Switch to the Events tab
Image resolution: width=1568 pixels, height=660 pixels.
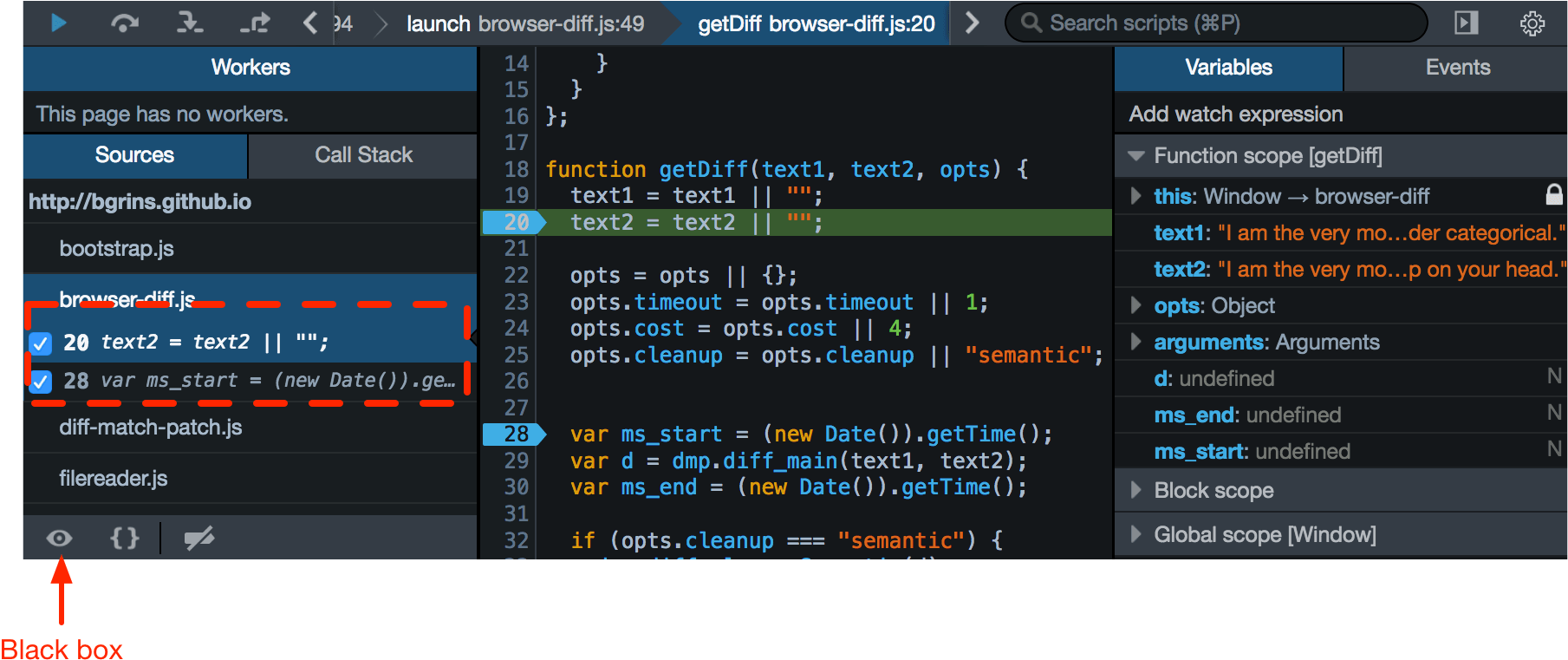[x=1457, y=68]
